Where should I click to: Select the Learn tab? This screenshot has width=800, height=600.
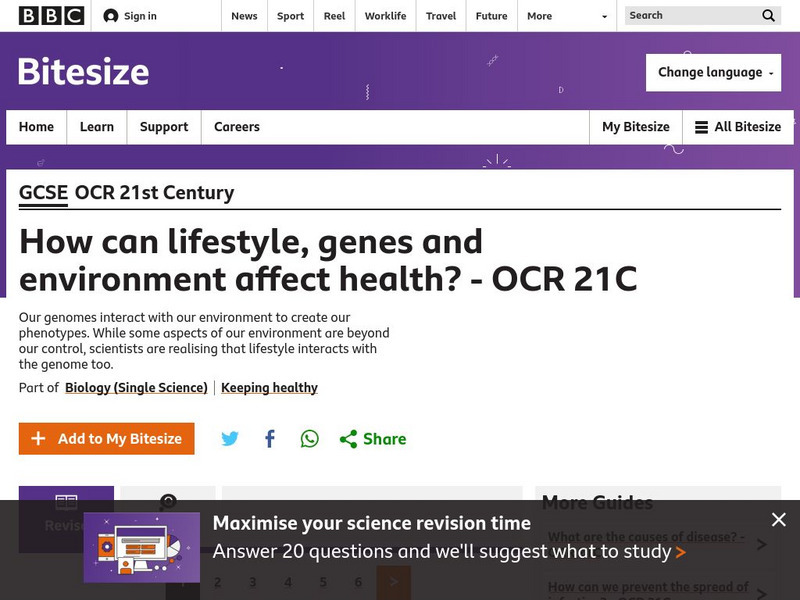(x=97, y=127)
